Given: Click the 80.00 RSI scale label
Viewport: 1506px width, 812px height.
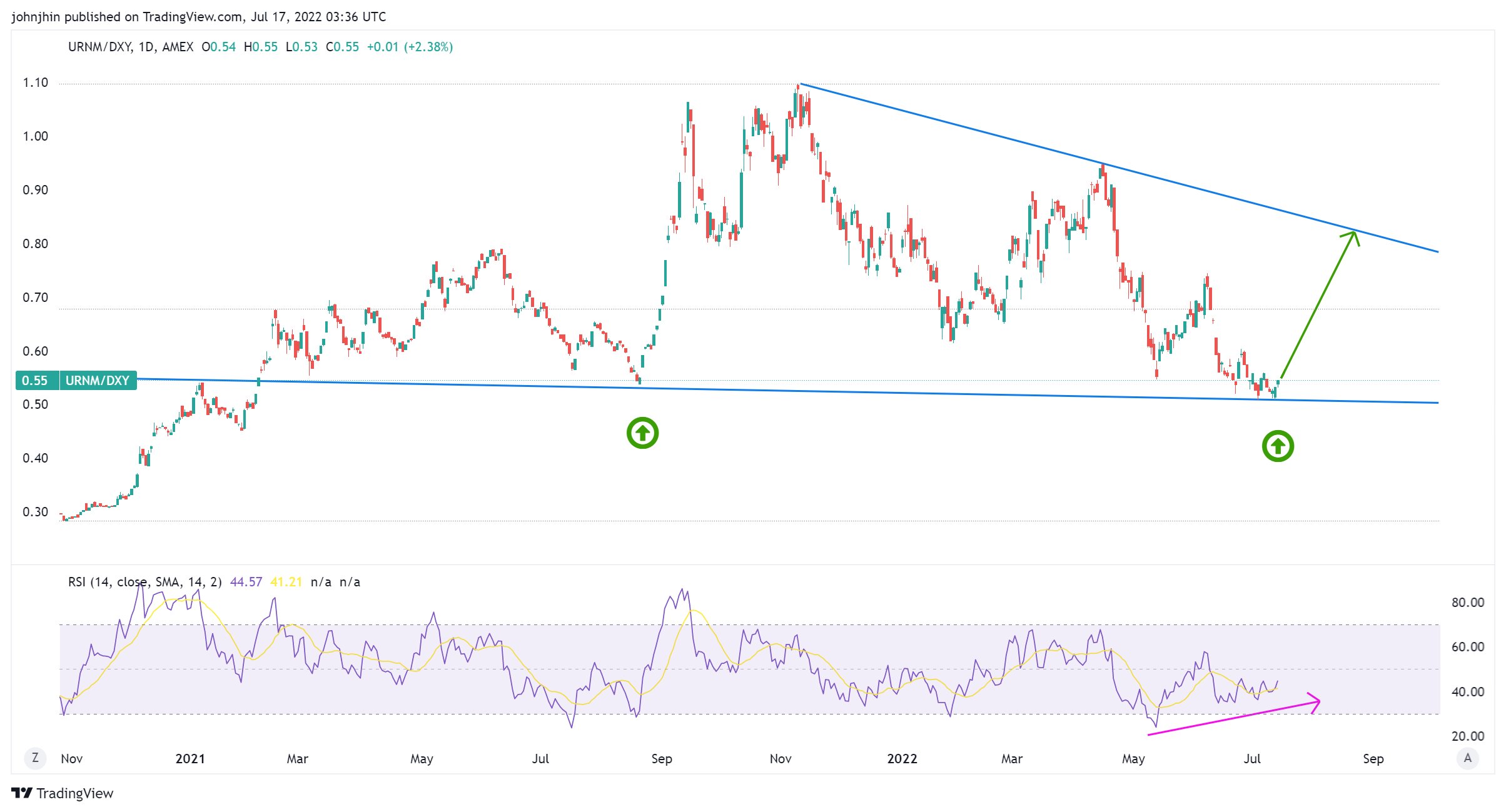Looking at the screenshot, I should pyautogui.click(x=1467, y=603).
